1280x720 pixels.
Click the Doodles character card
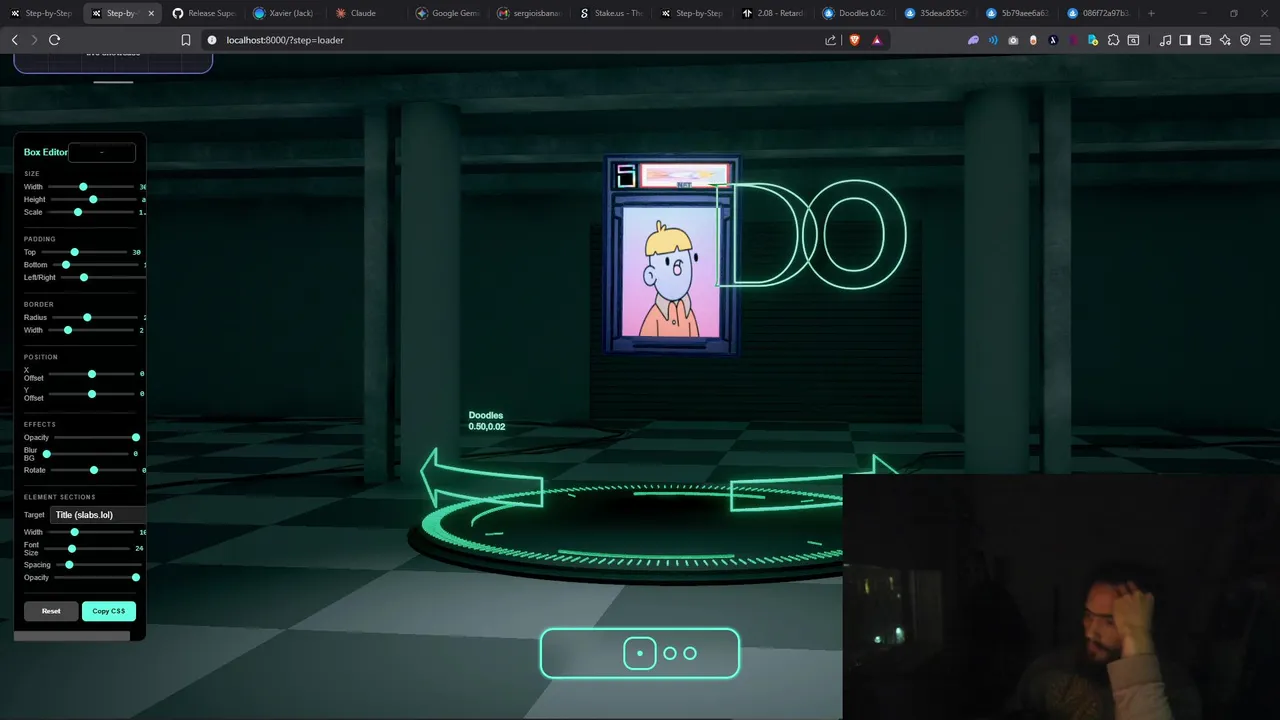click(x=671, y=255)
